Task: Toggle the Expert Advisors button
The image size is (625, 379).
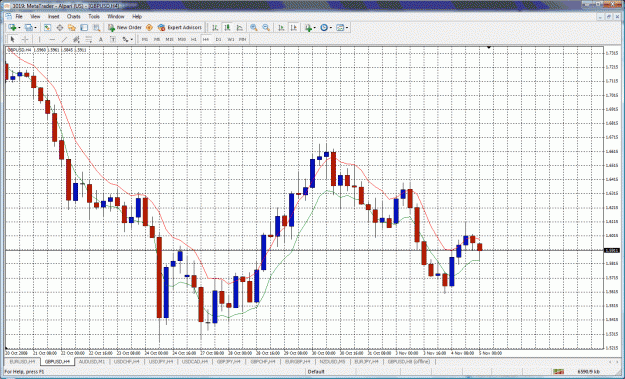Action: 179,27
